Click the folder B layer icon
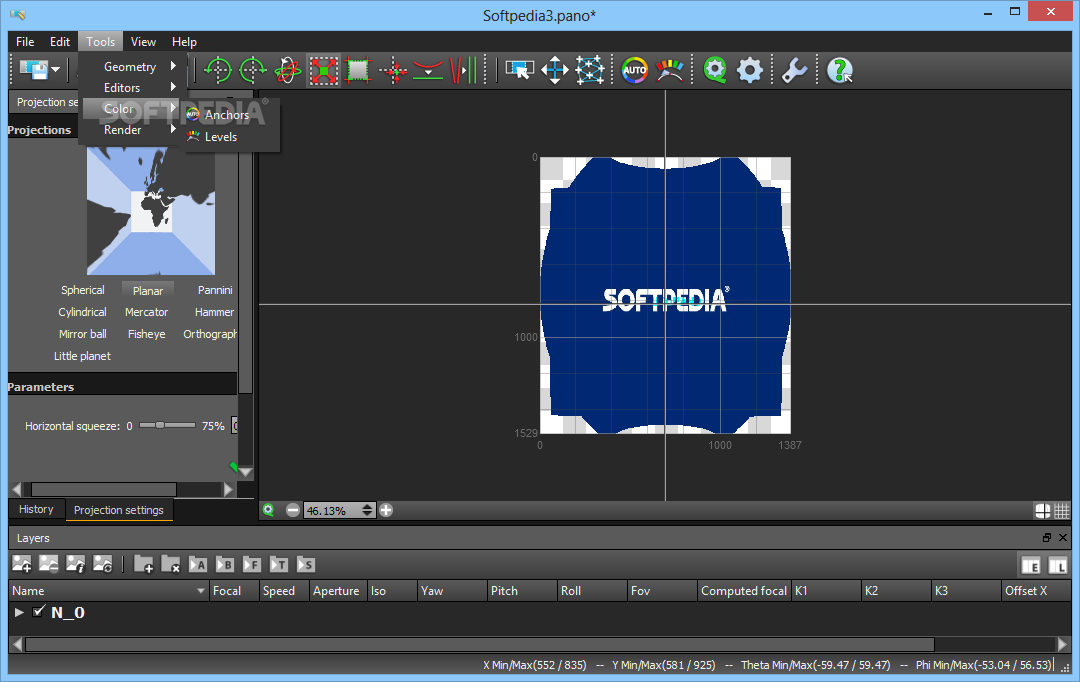This screenshot has height=682, width=1080. tap(225, 564)
